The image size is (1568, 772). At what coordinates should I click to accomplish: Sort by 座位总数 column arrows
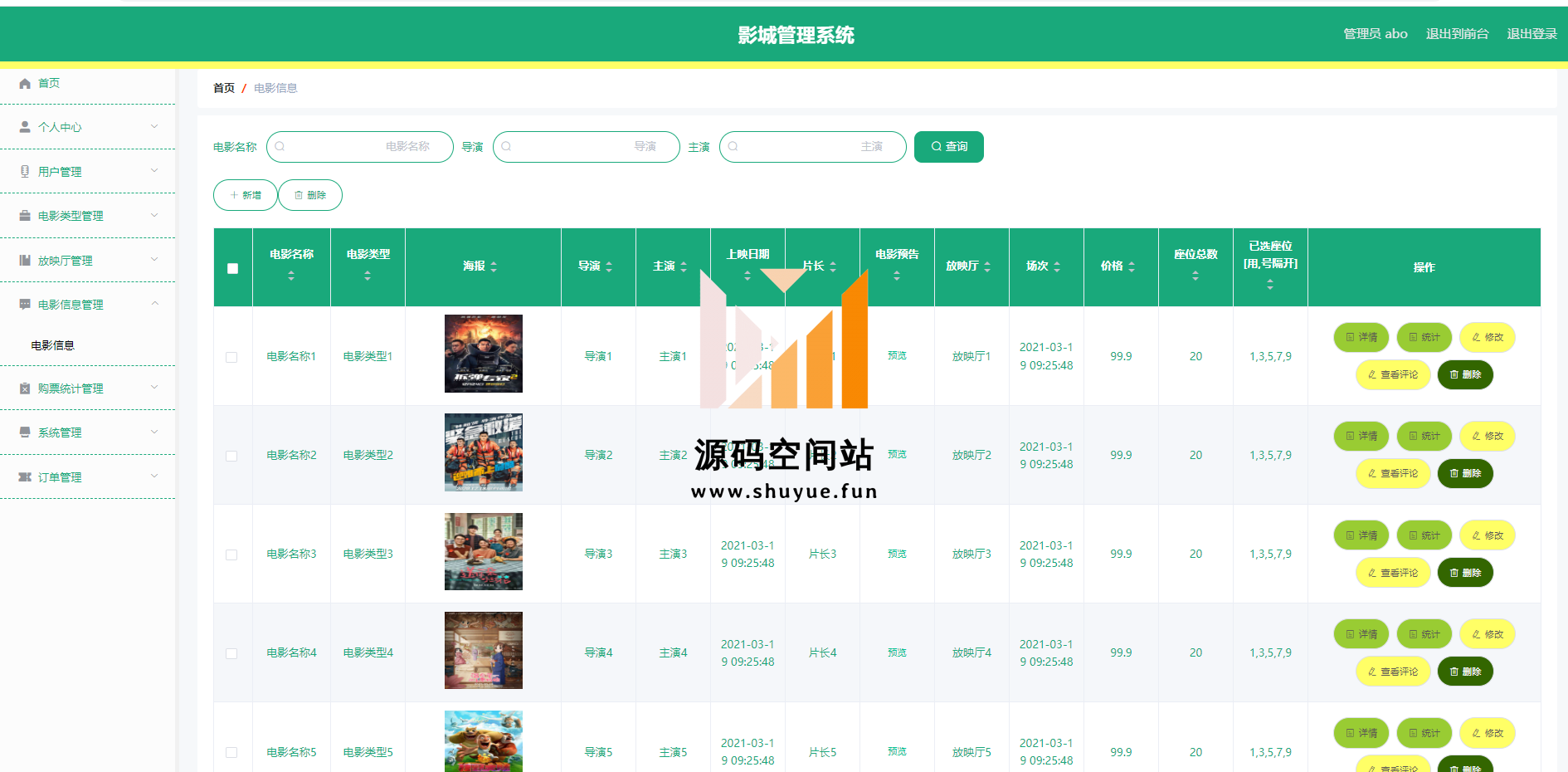pos(1195,276)
